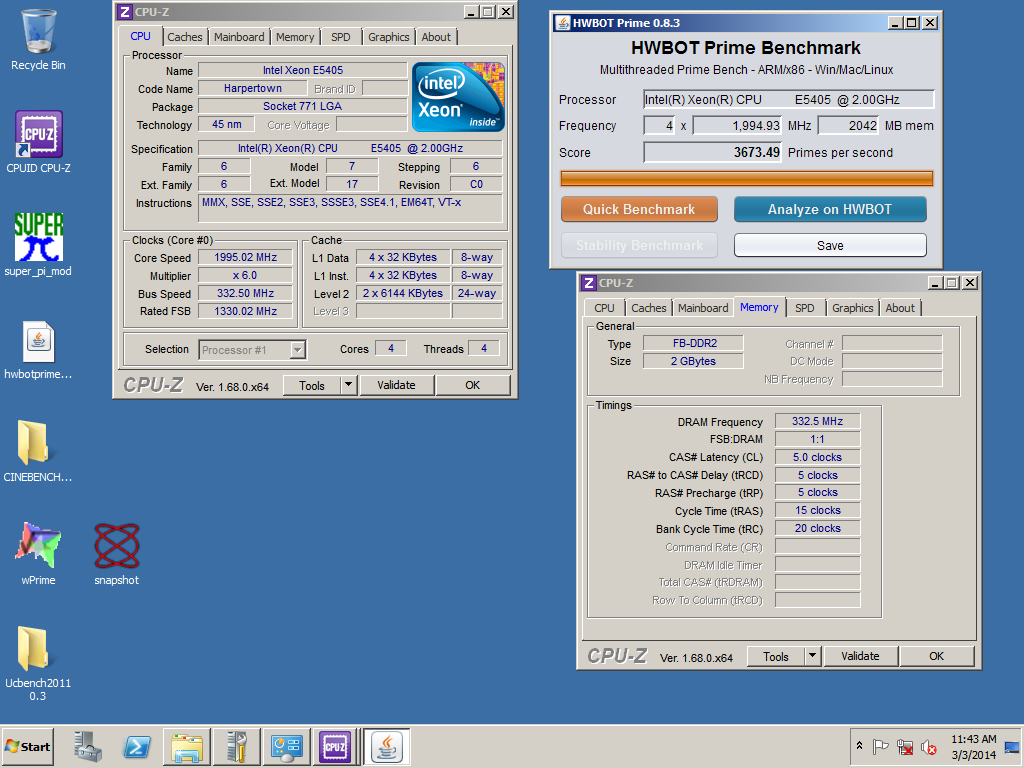This screenshot has width=1024, height=768.
Task: Open the snapshot desktop icon
Action: (116, 552)
